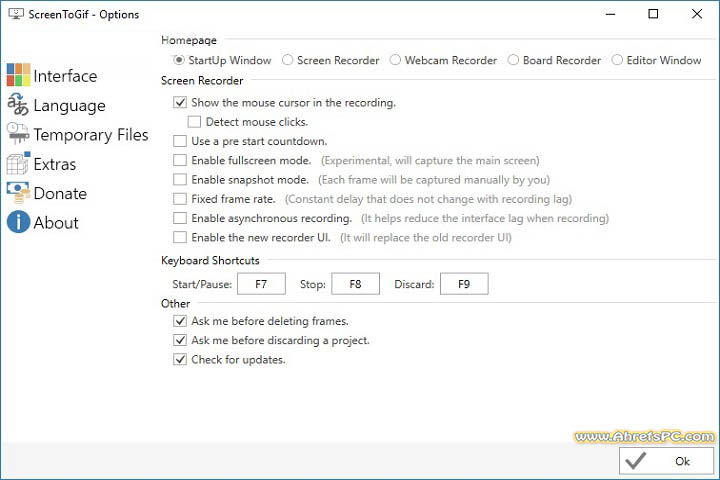Click the Homepage heading
The image size is (720, 480).
189,40
